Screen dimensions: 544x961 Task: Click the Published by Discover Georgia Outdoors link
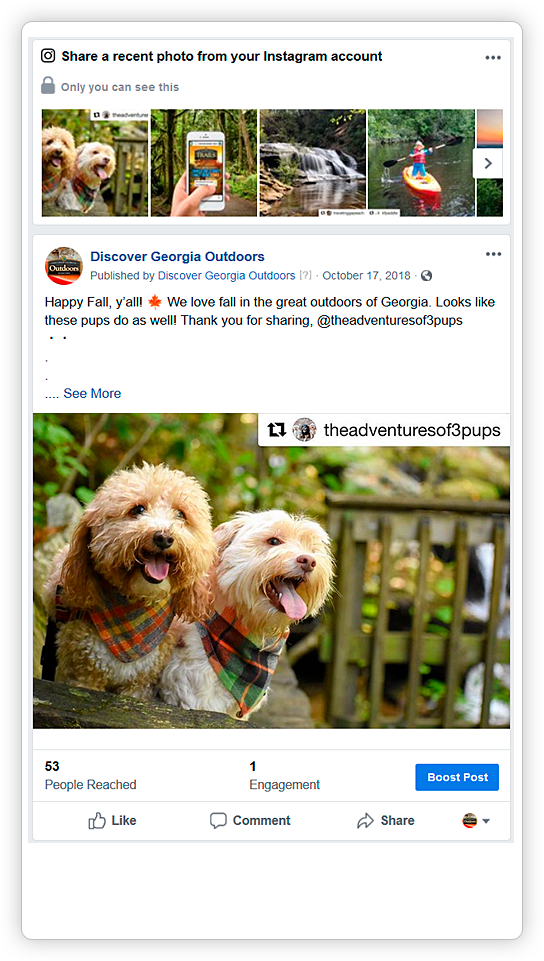[x=227, y=276]
